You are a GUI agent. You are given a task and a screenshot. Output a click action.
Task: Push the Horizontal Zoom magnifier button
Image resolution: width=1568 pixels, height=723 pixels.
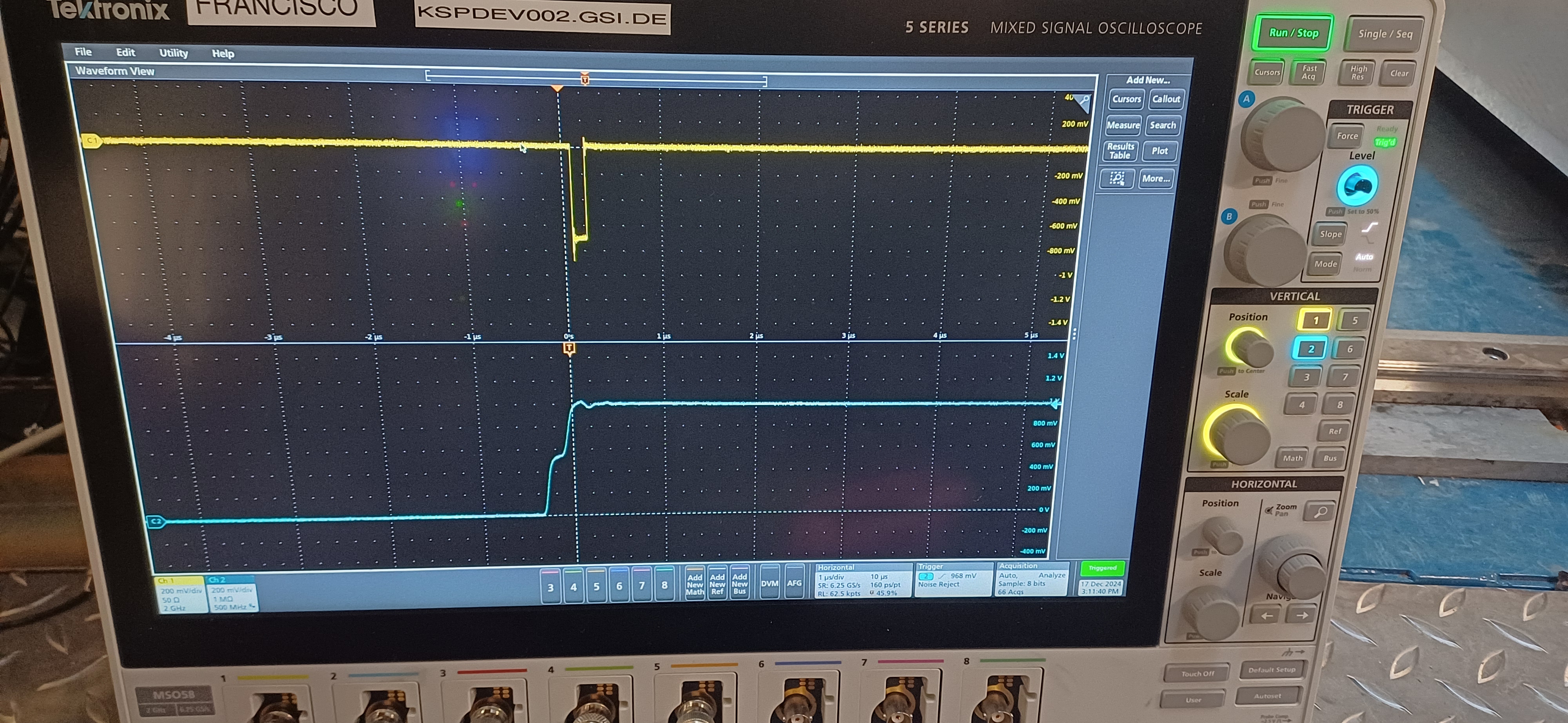pos(1320,512)
